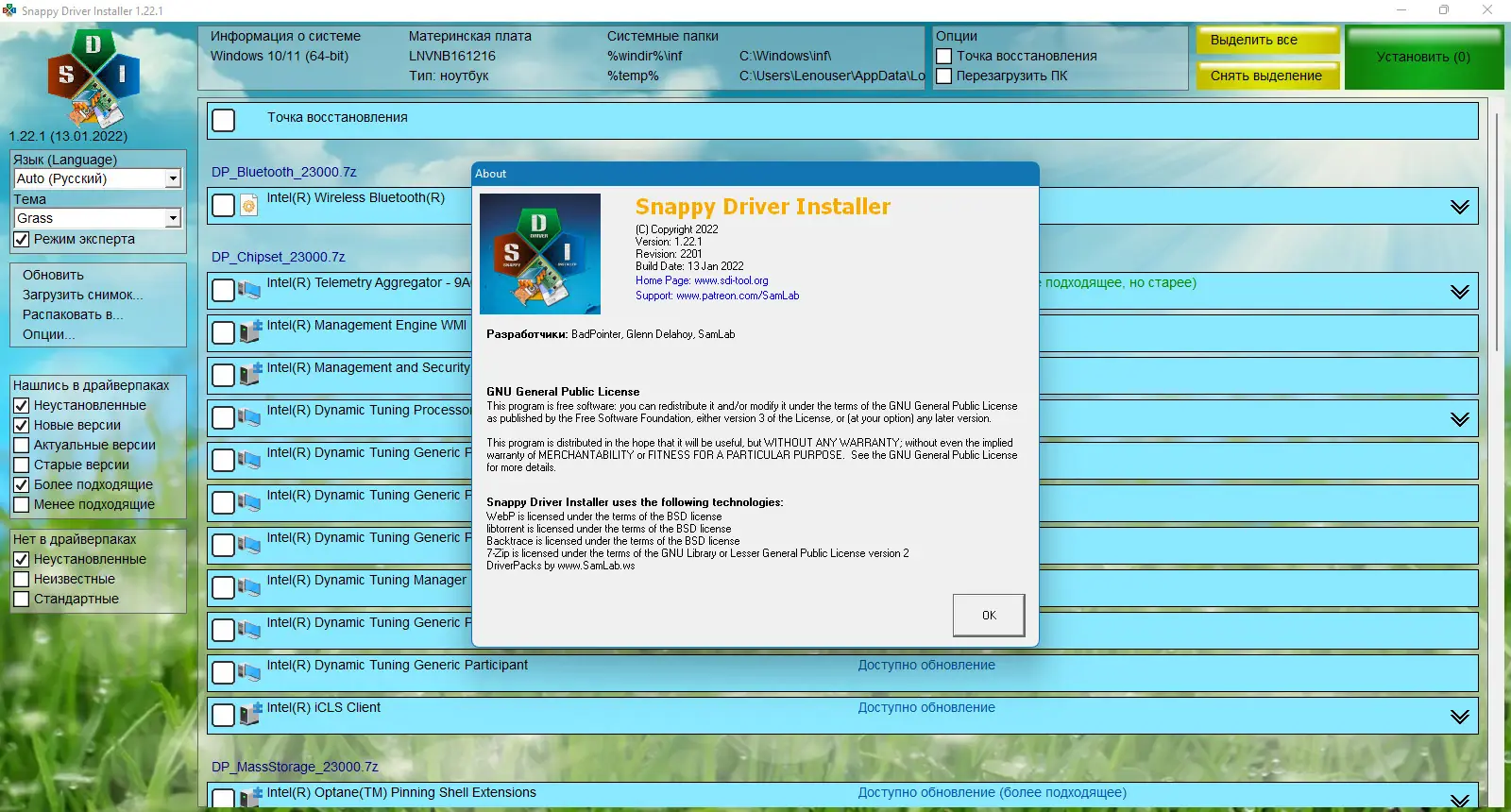Click Распаковать в... menu item
The height and width of the screenshot is (812, 1511).
tap(73, 314)
